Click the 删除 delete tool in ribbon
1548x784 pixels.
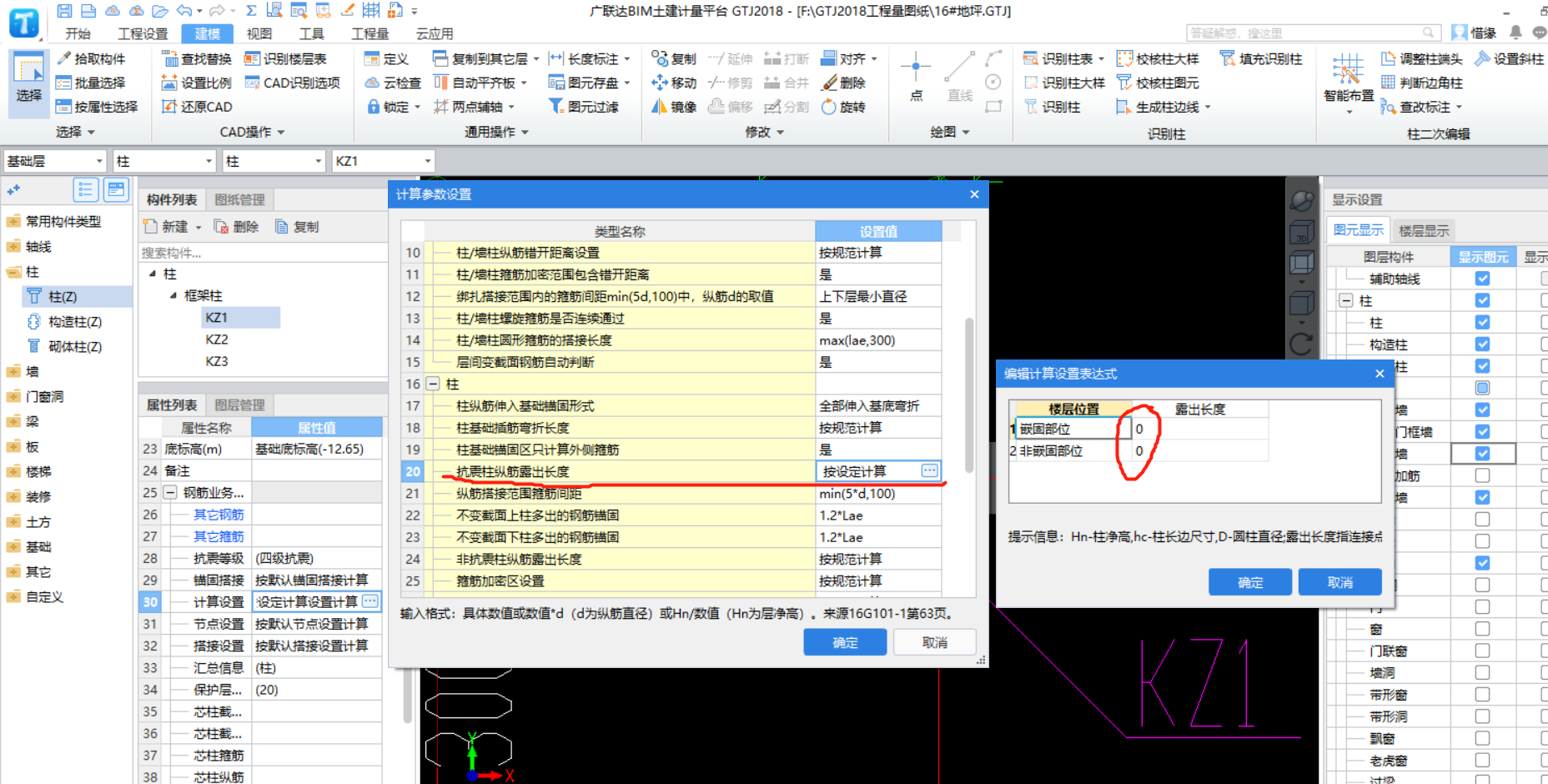(x=844, y=83)
